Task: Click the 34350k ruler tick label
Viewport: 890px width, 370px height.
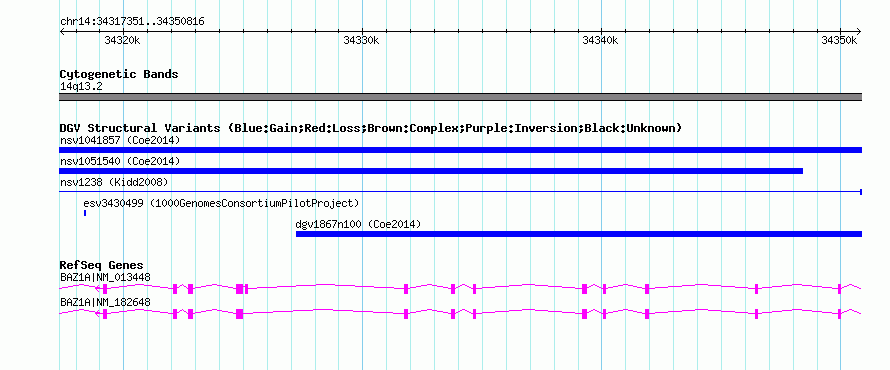Action: [839, 41]
